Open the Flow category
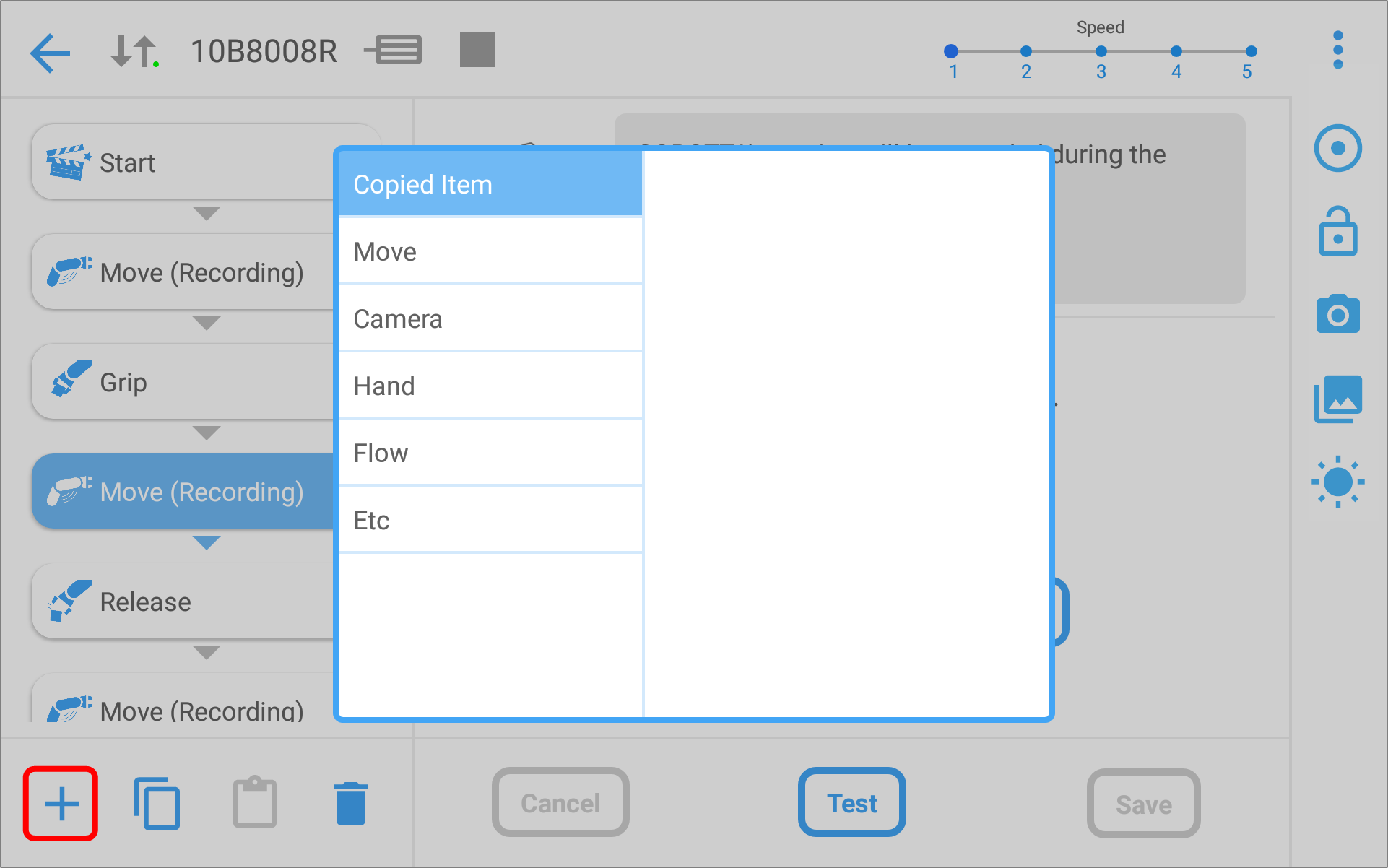The image size is (1388, 868). click(490, 453)
